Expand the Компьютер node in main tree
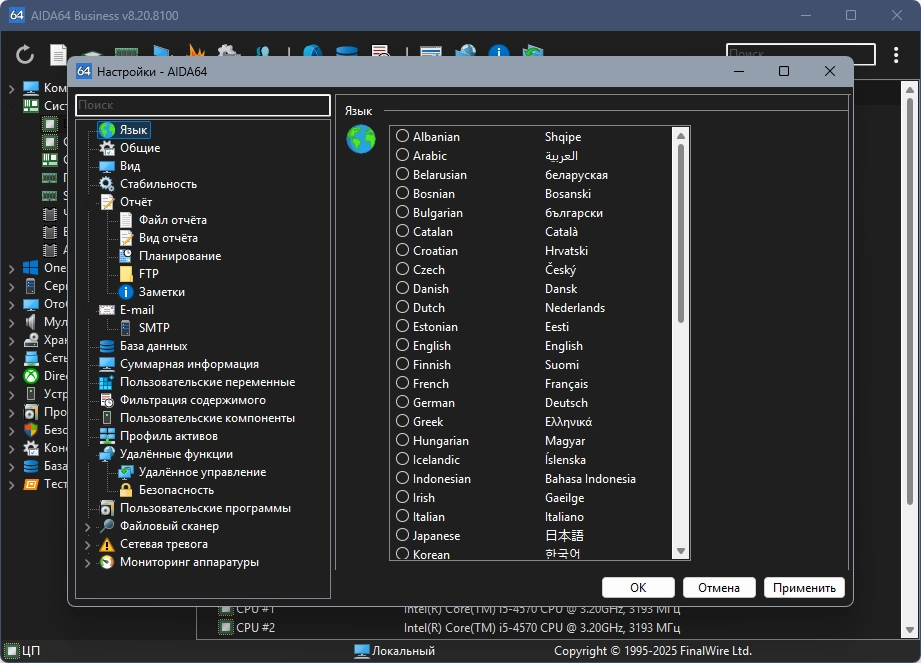This screenshot has width=921, height=663. click(11, 89)
